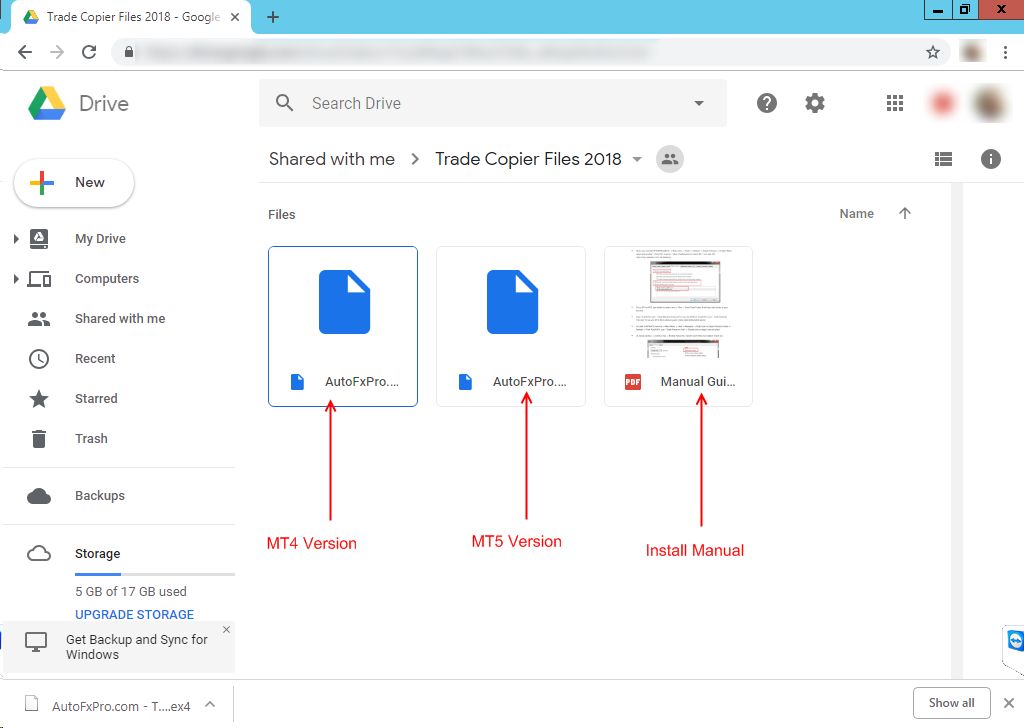Open download item options chevron
1024x728 pixels.
[210, 704]
